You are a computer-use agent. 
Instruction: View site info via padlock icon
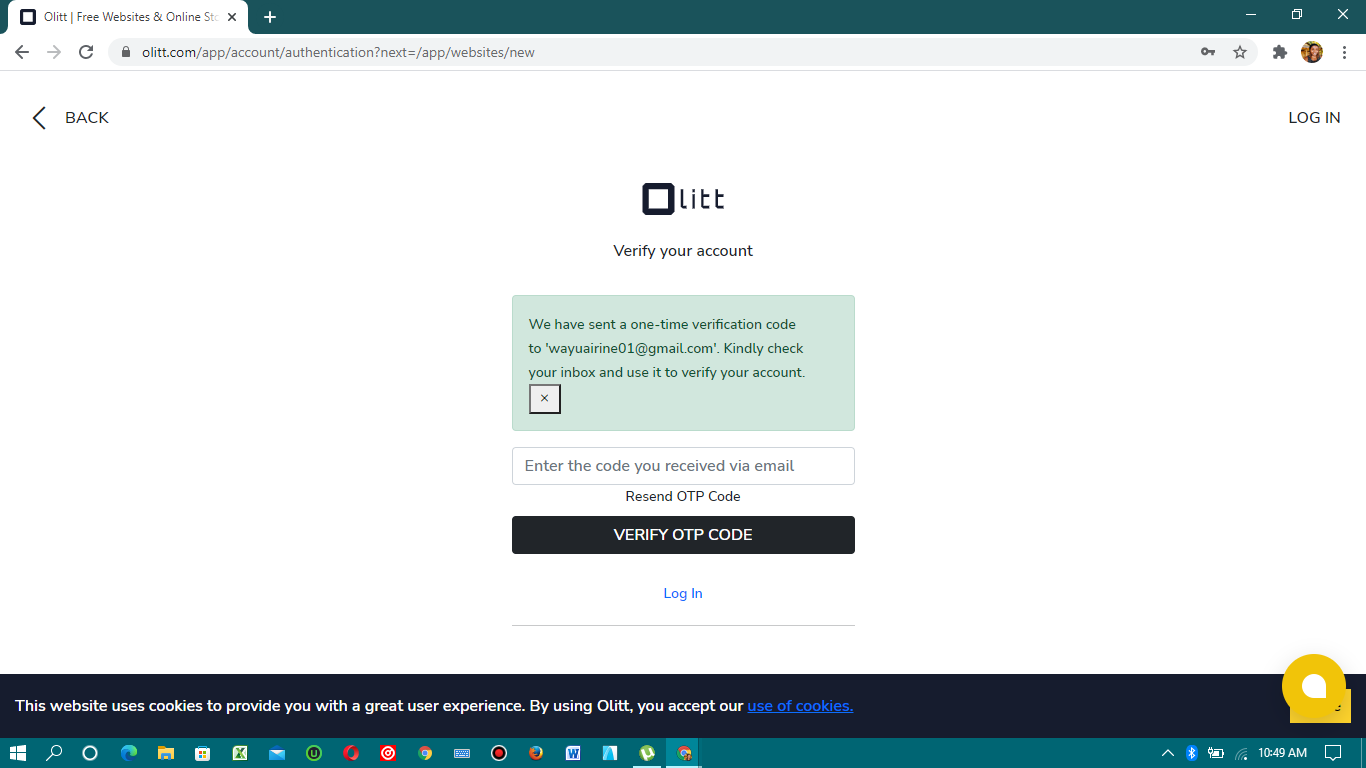(126, 52)
